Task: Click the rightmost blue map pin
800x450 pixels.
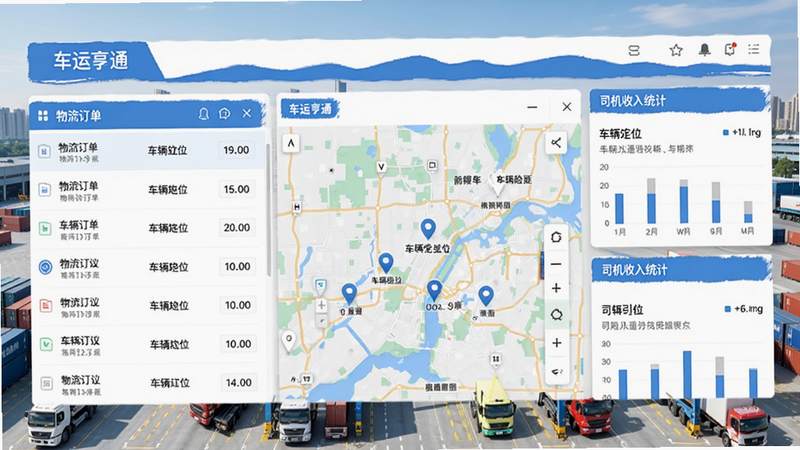Action: [486, 295]
